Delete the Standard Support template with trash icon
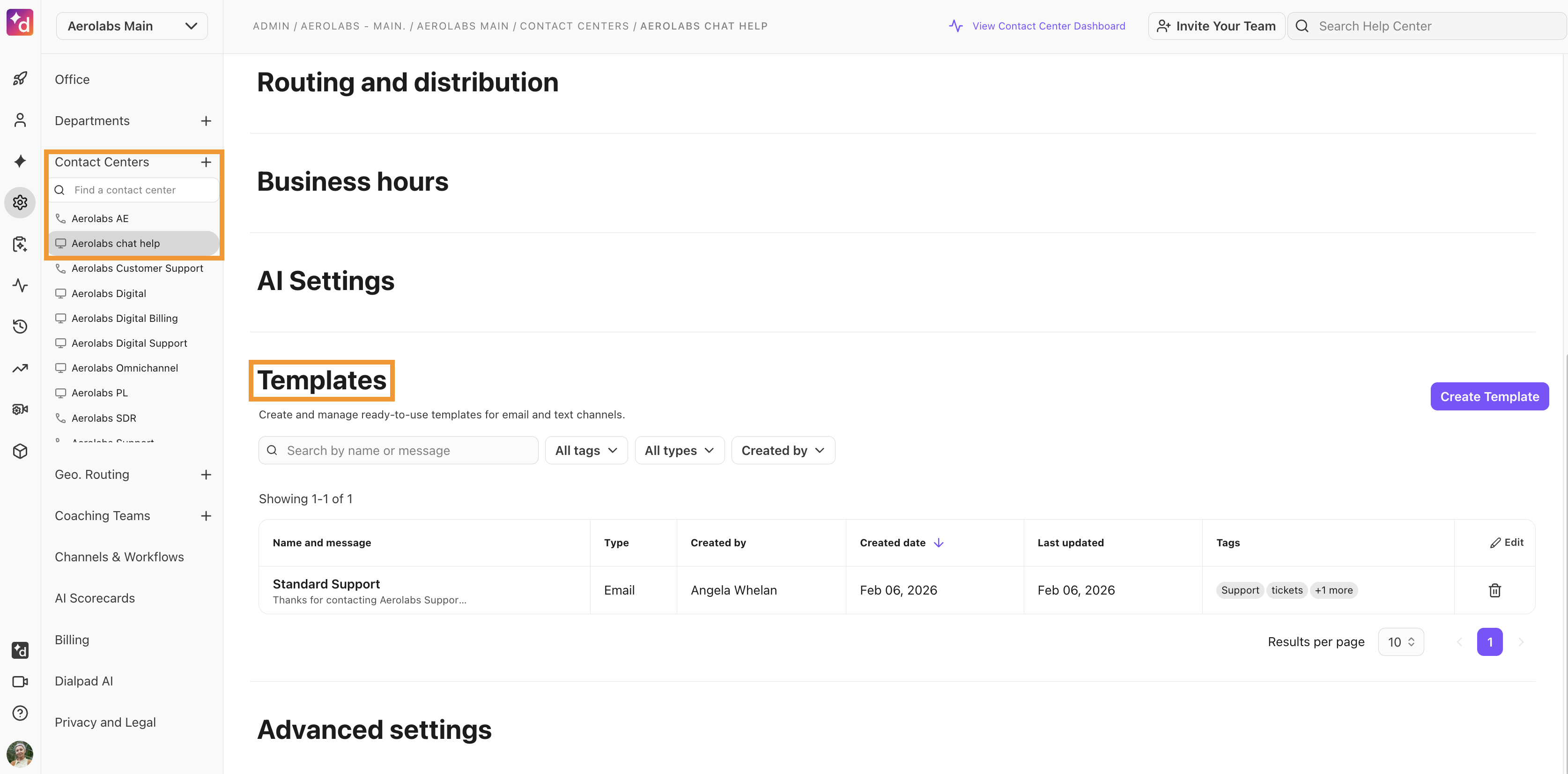This screenshot has width=1568, height=774. (1495, 590)
